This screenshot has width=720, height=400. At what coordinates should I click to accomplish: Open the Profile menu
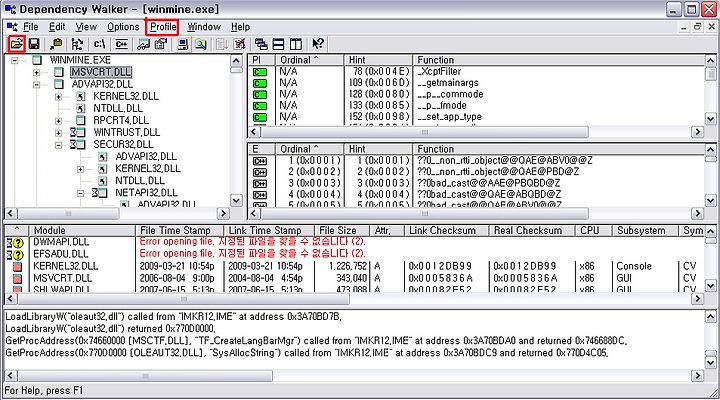163,27
